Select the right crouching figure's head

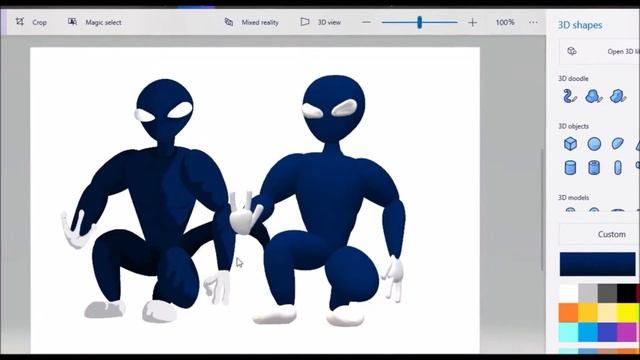click(334, 109)
